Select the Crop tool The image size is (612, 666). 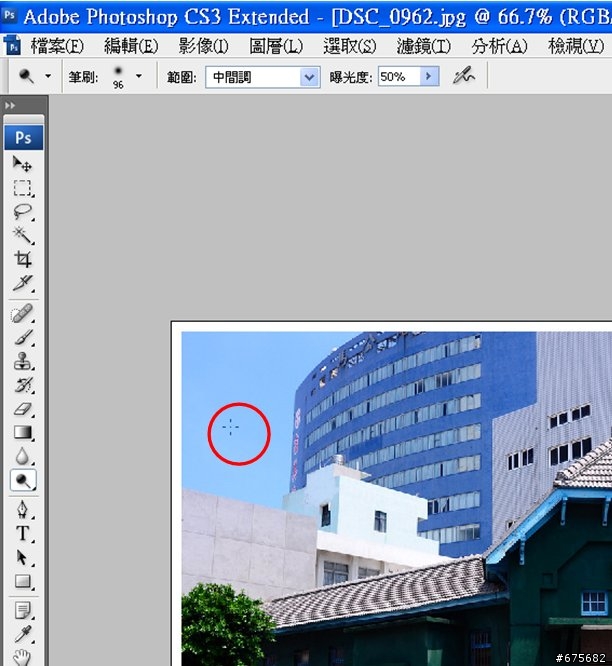[22, 259]
